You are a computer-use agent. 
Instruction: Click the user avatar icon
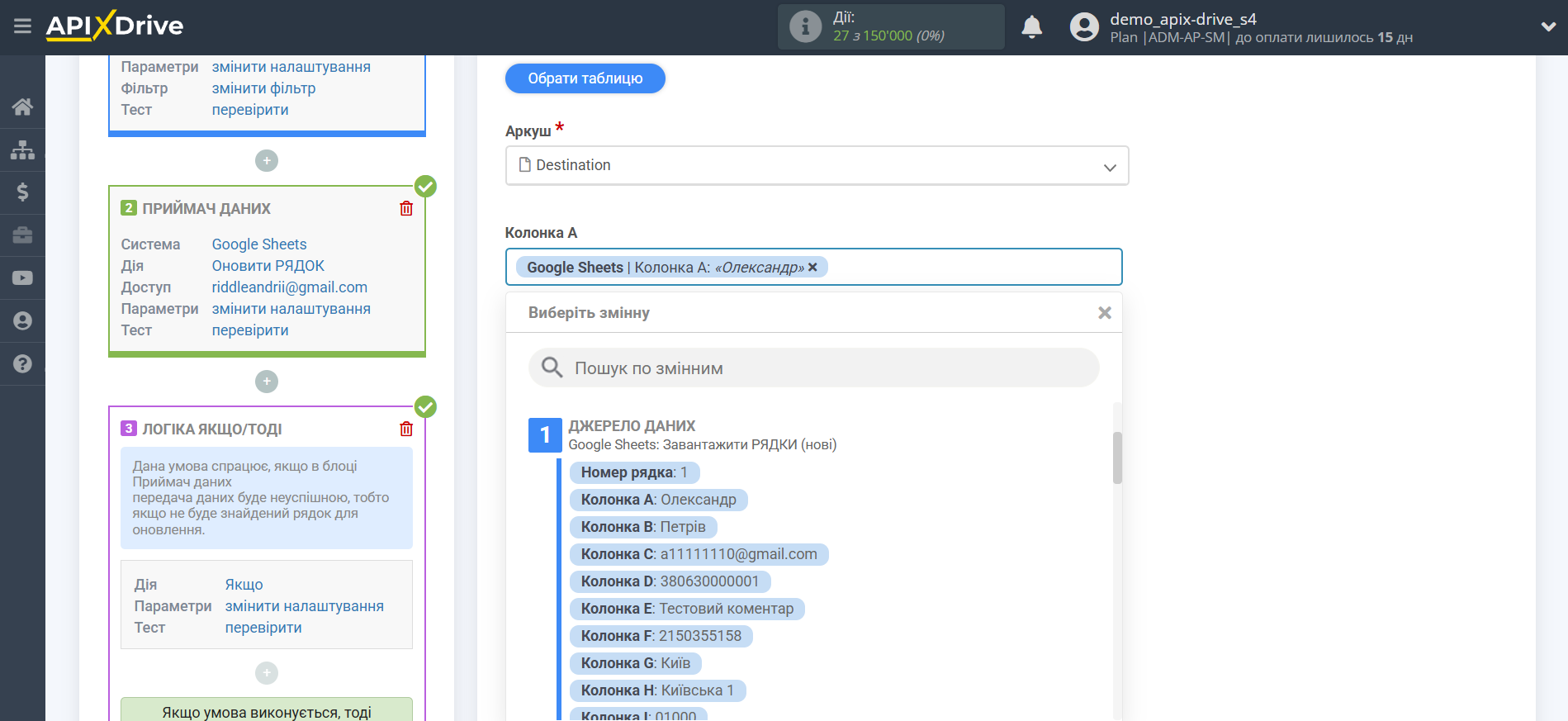1084,27
